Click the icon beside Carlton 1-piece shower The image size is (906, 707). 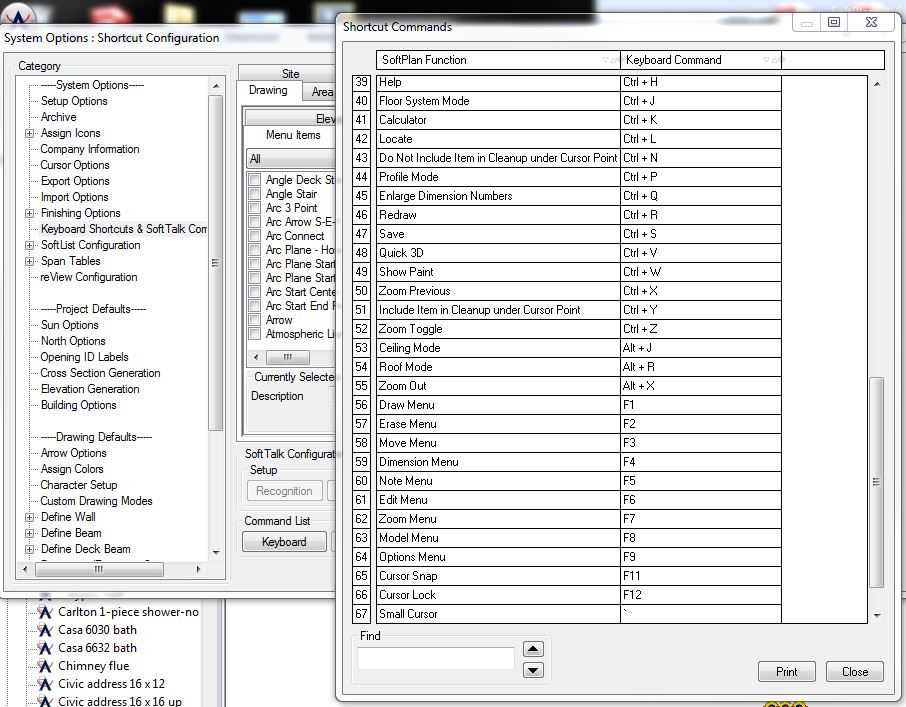tap(44, 612)
